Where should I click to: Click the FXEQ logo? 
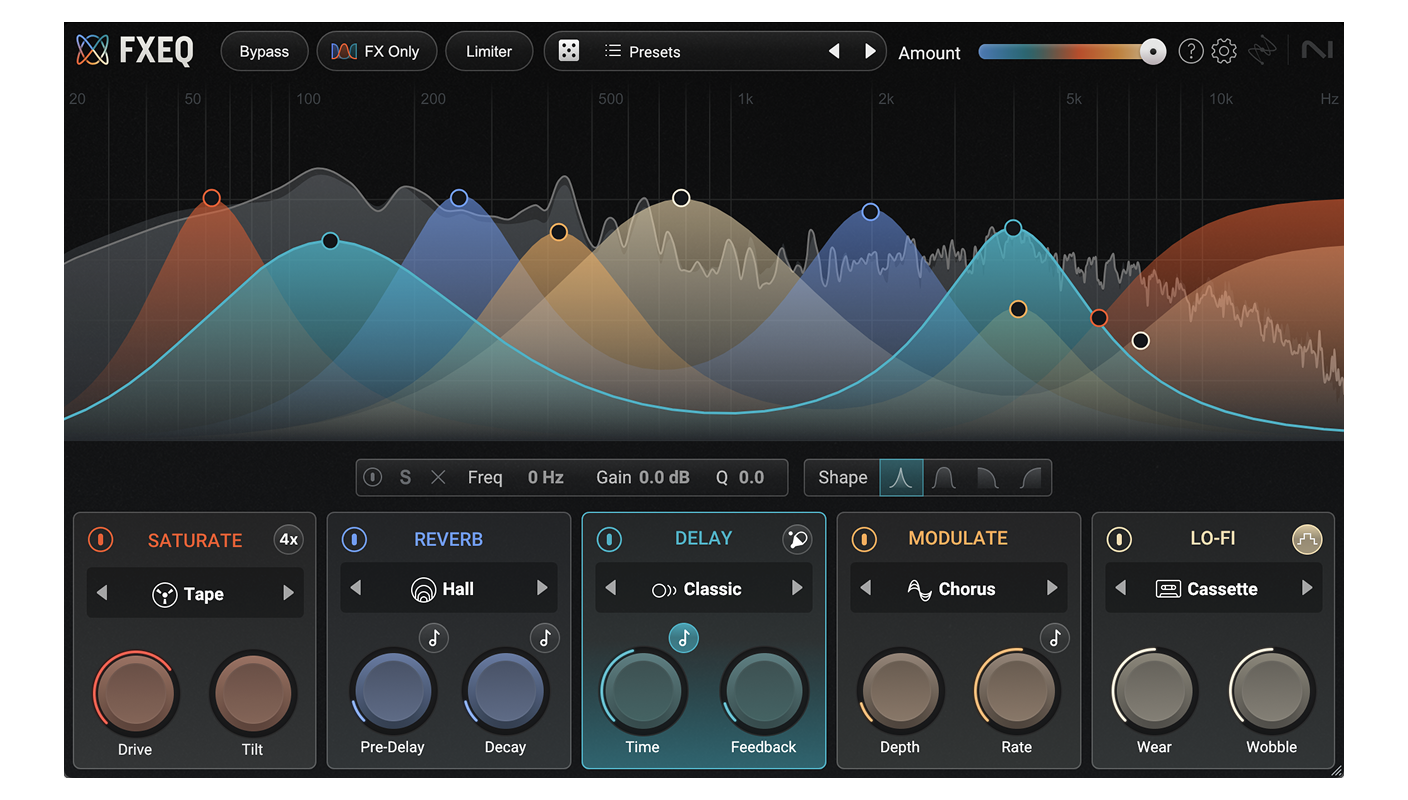point(135,50)
